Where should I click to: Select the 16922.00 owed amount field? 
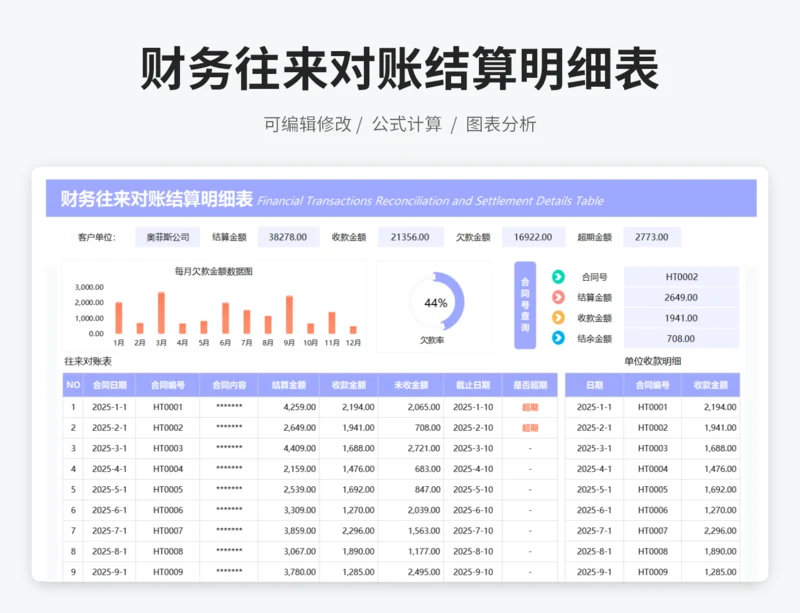(x=533, y=237)
